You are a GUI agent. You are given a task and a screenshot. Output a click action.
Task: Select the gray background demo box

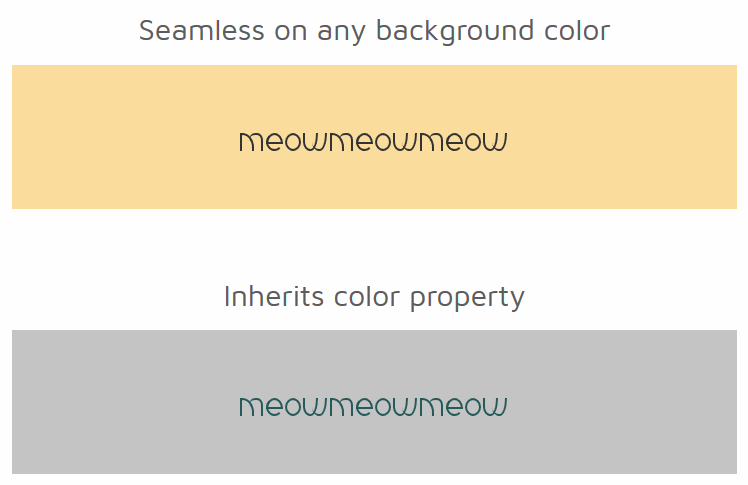point(374,402)
